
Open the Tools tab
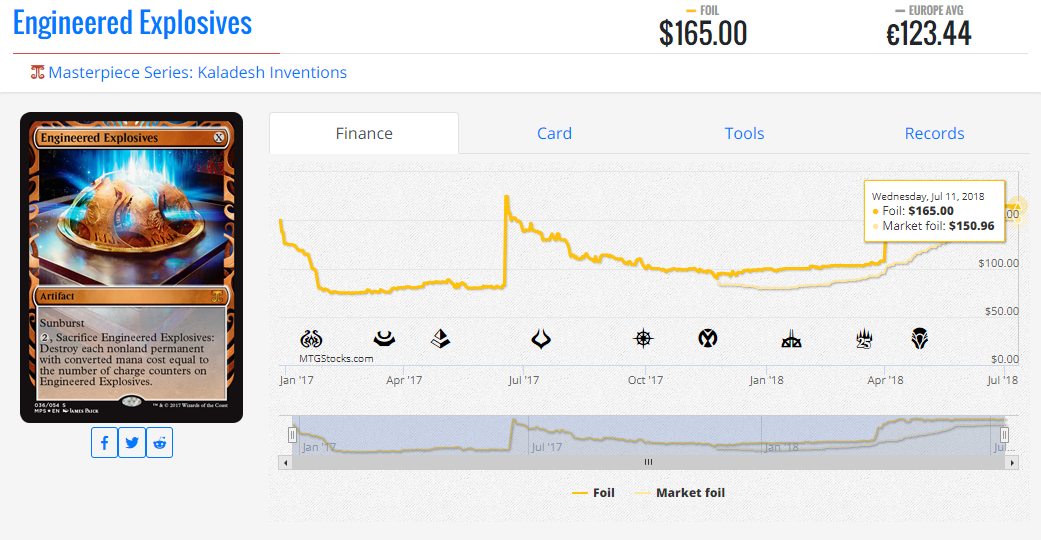[x=744, y=134]
